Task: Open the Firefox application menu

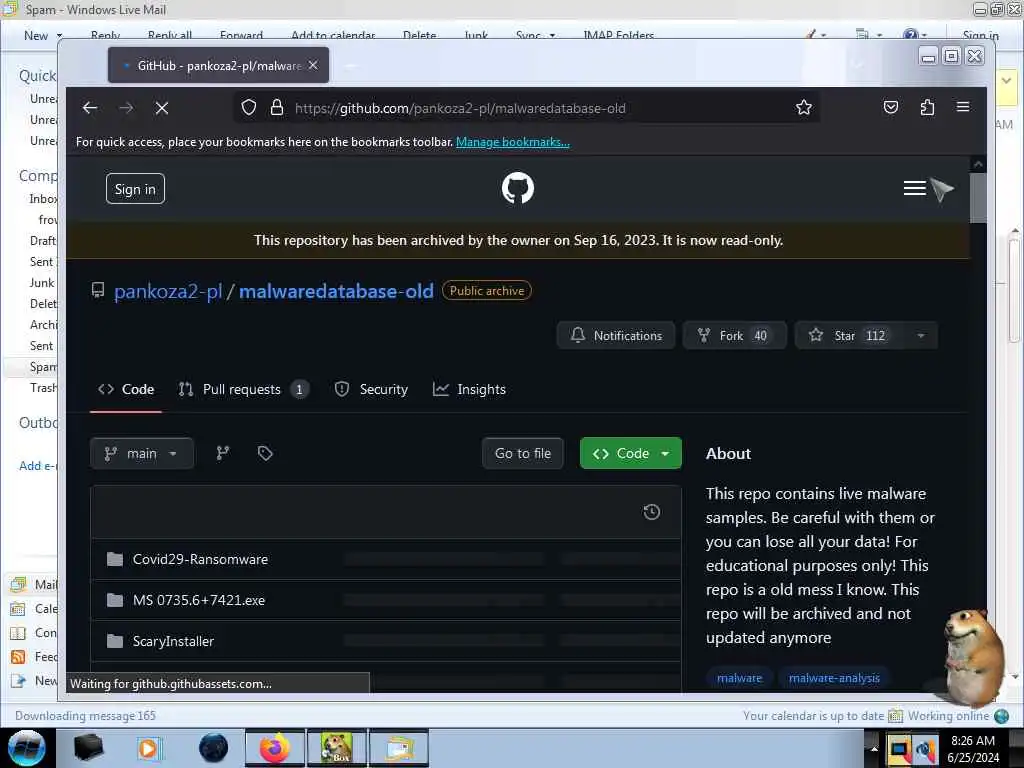Action: (963, 107)
